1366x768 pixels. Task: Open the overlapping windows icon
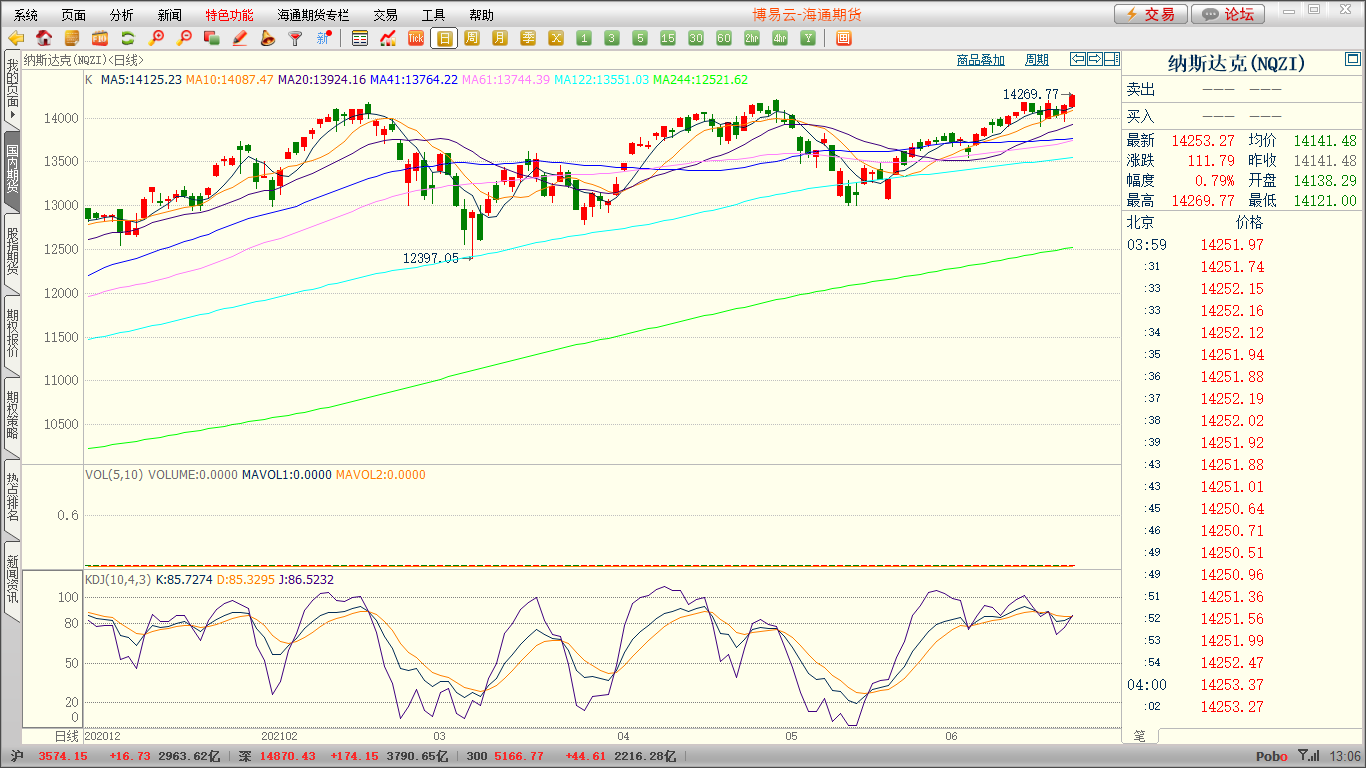click(x=212, y=38)
